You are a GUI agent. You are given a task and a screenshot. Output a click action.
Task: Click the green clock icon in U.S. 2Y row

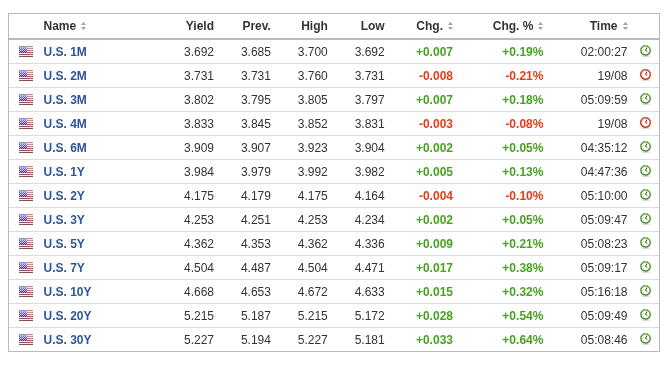click(645, 195)
